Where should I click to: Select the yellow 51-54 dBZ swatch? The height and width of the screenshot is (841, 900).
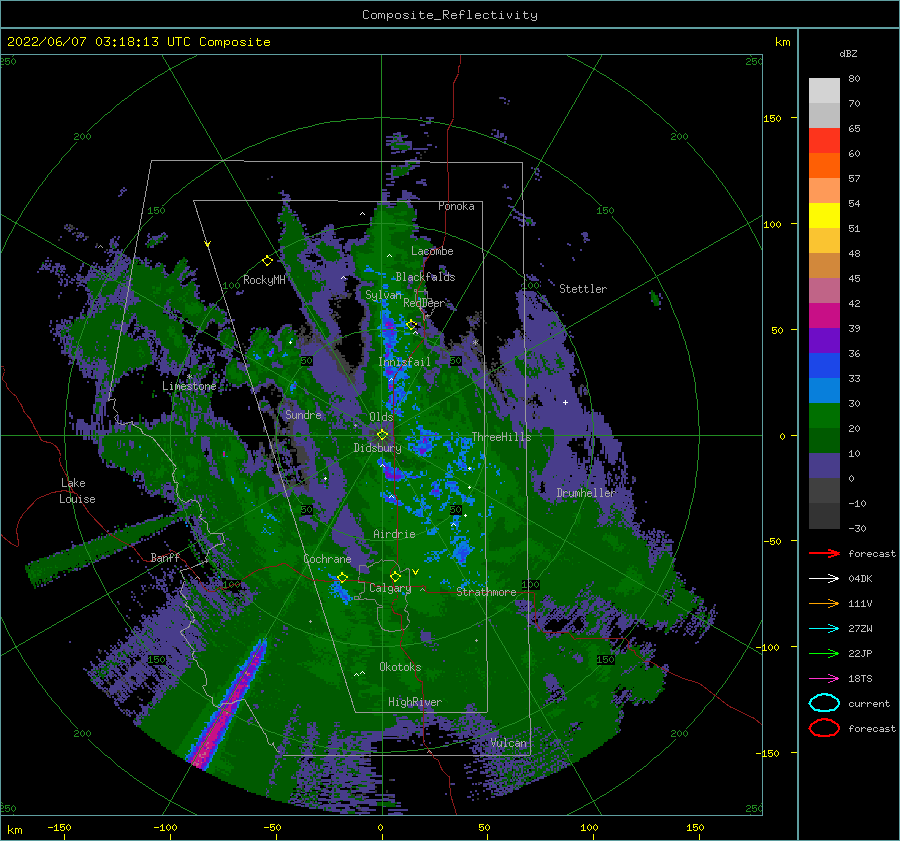point(824,216)
